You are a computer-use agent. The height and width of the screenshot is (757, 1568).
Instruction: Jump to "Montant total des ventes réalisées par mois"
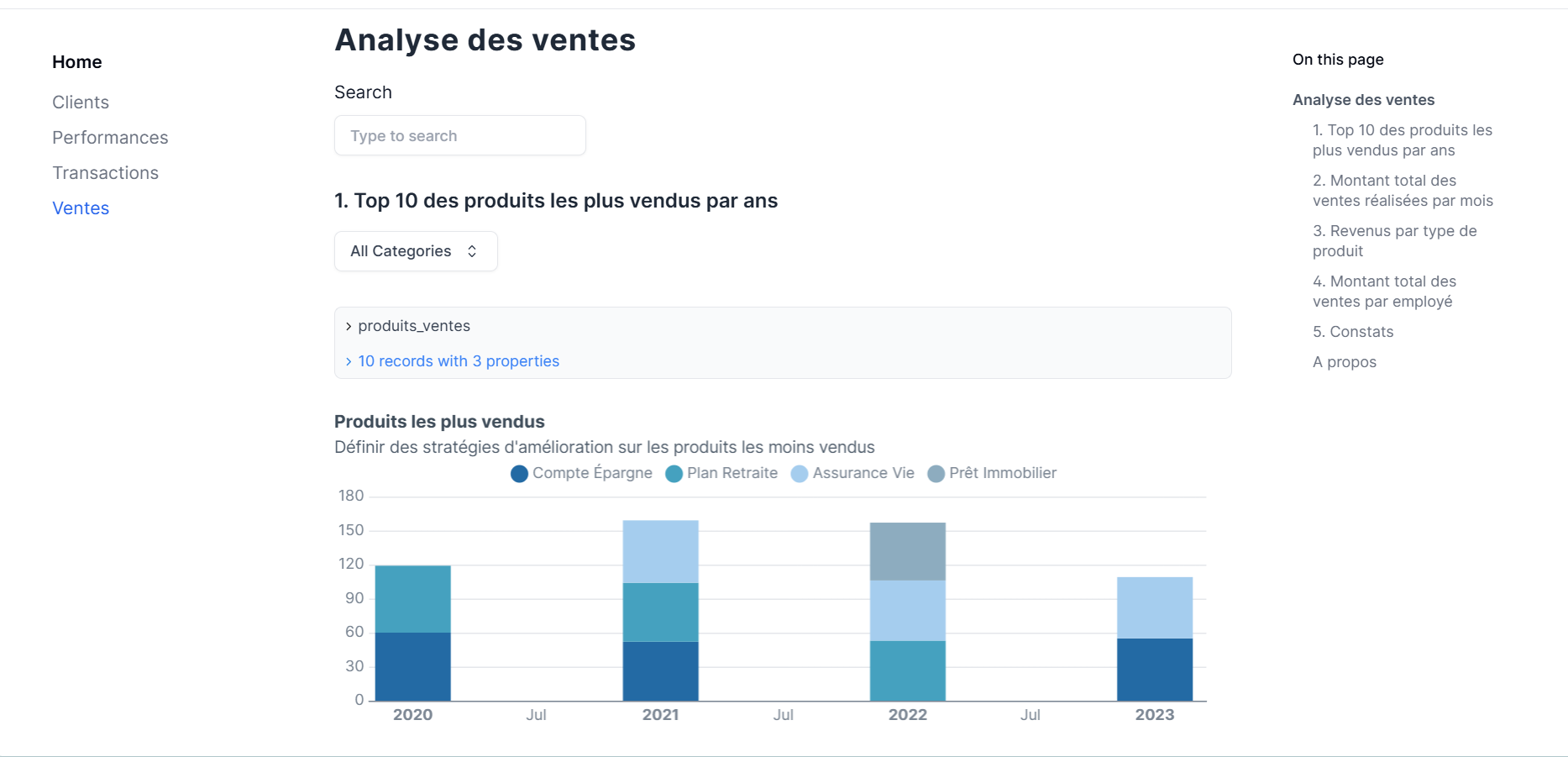pyautogui.click(x=1403, y=190)
